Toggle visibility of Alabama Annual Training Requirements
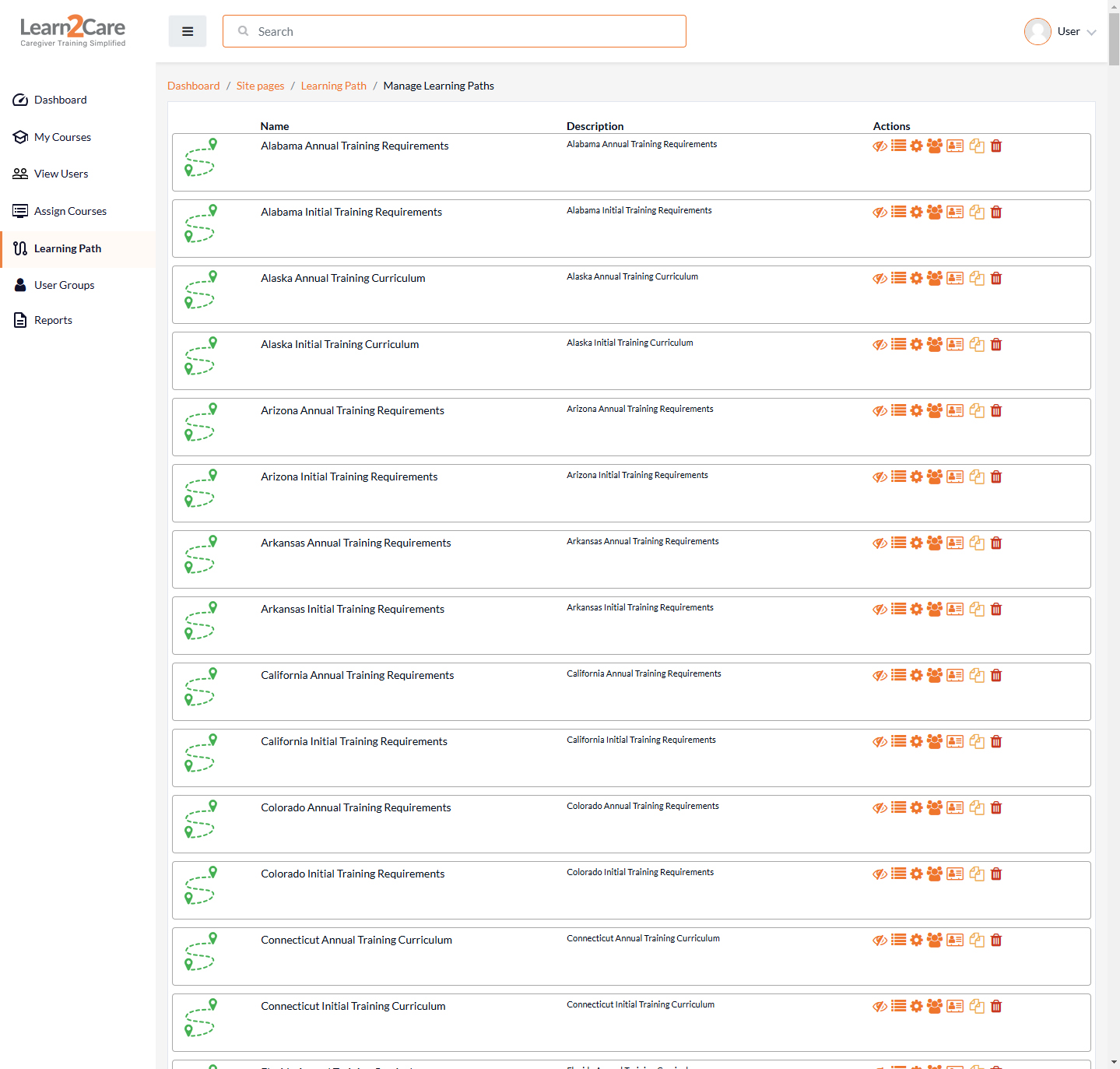The width and height of the screenshot is (1120, 1069). [x=880, y=146]
